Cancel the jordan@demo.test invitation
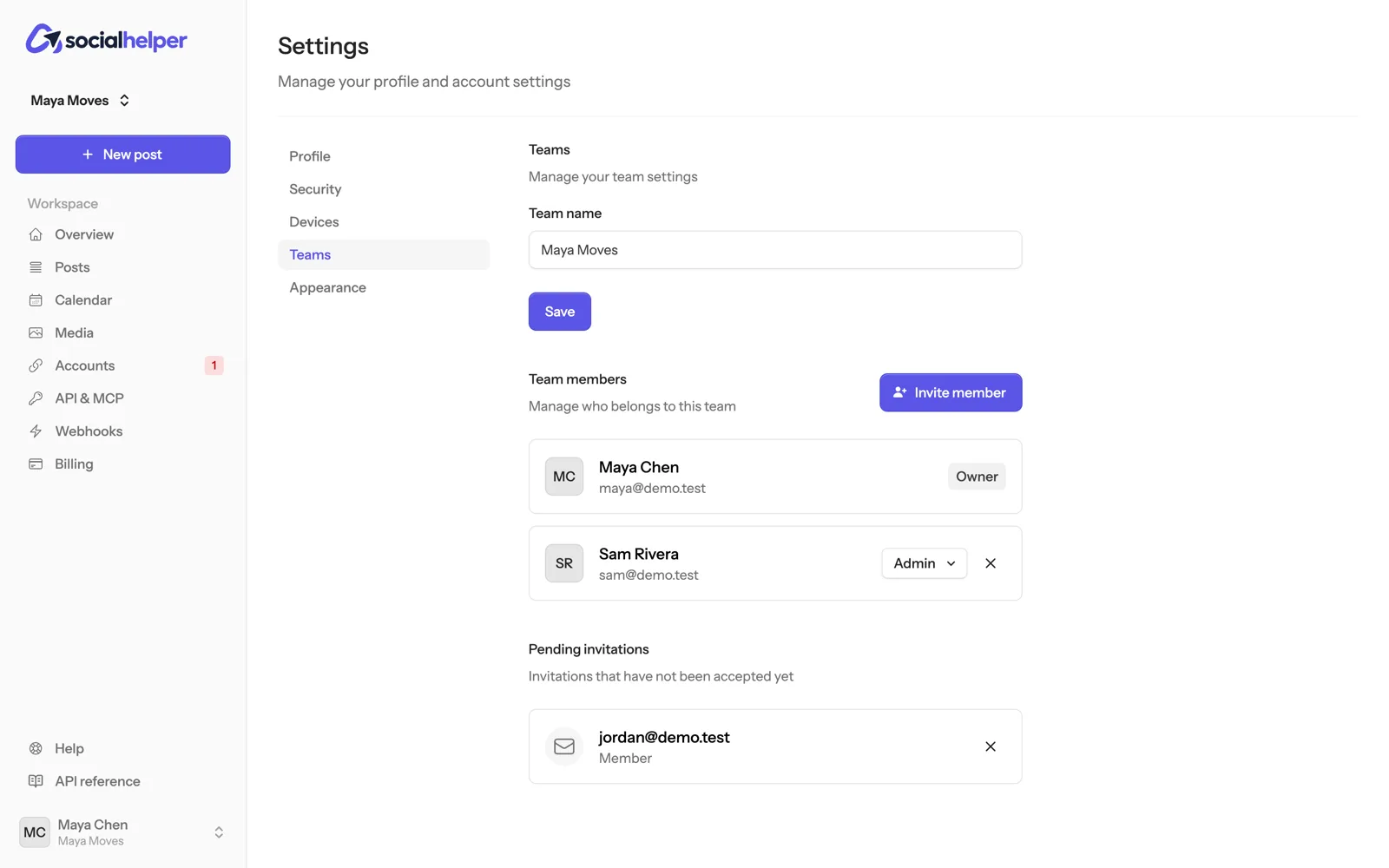The height and width of the screenshot is (868, 1389). tap(991, 746)
